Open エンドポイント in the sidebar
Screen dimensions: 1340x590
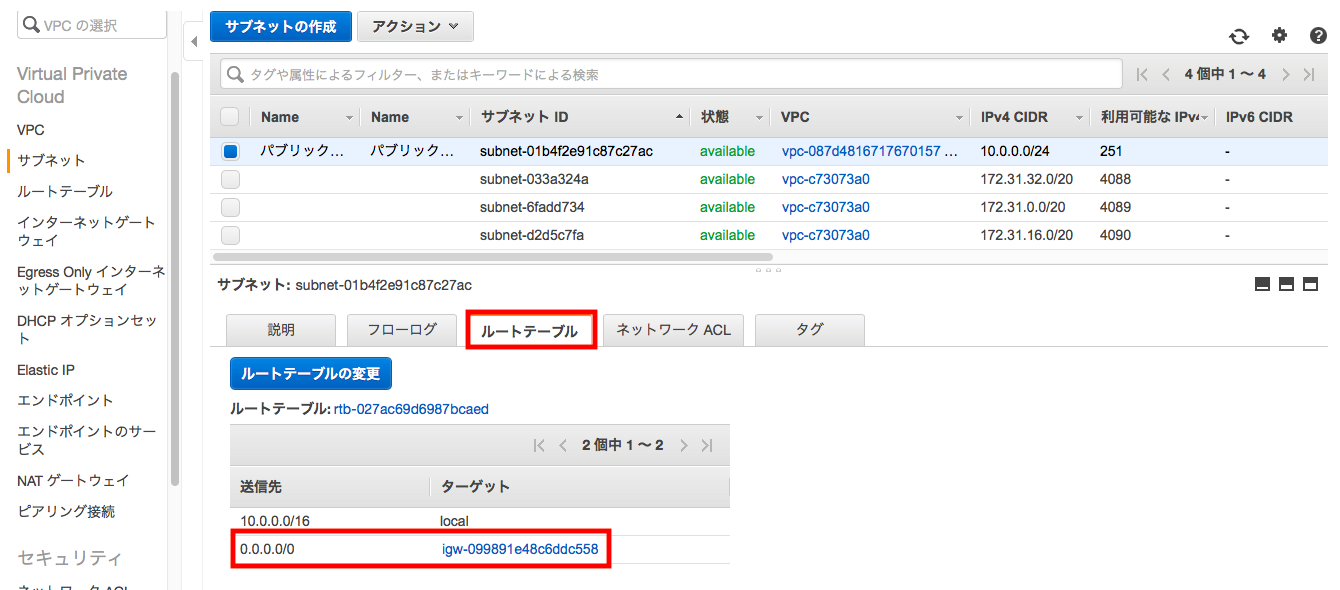(x=65, y=400)
